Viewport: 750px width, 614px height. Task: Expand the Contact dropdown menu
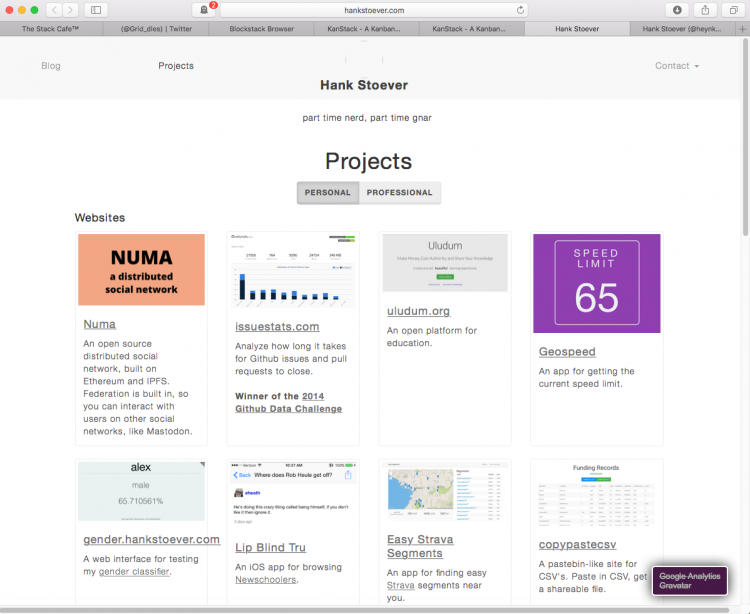click(677, 66)
